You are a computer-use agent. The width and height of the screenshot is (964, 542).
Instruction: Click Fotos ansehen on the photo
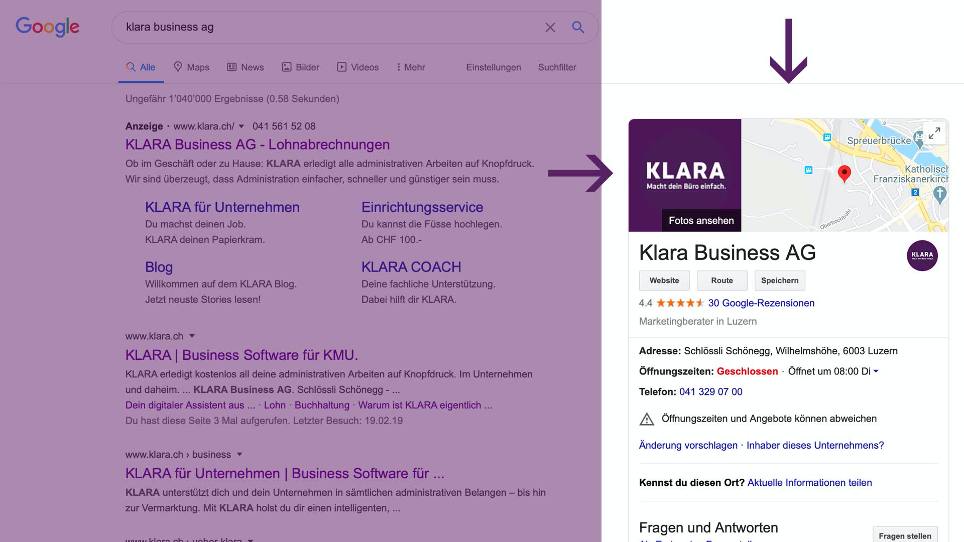point(701,221)
